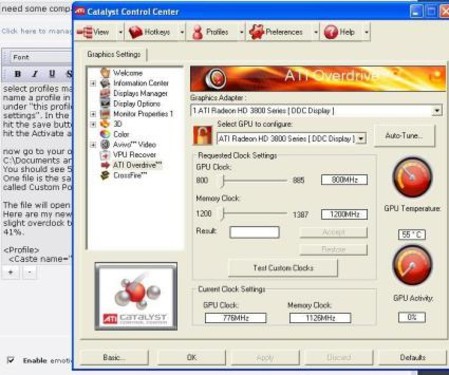449x375 pixels.
Task: Open the Help toolbar menu
Action: [x=342, y=32]
